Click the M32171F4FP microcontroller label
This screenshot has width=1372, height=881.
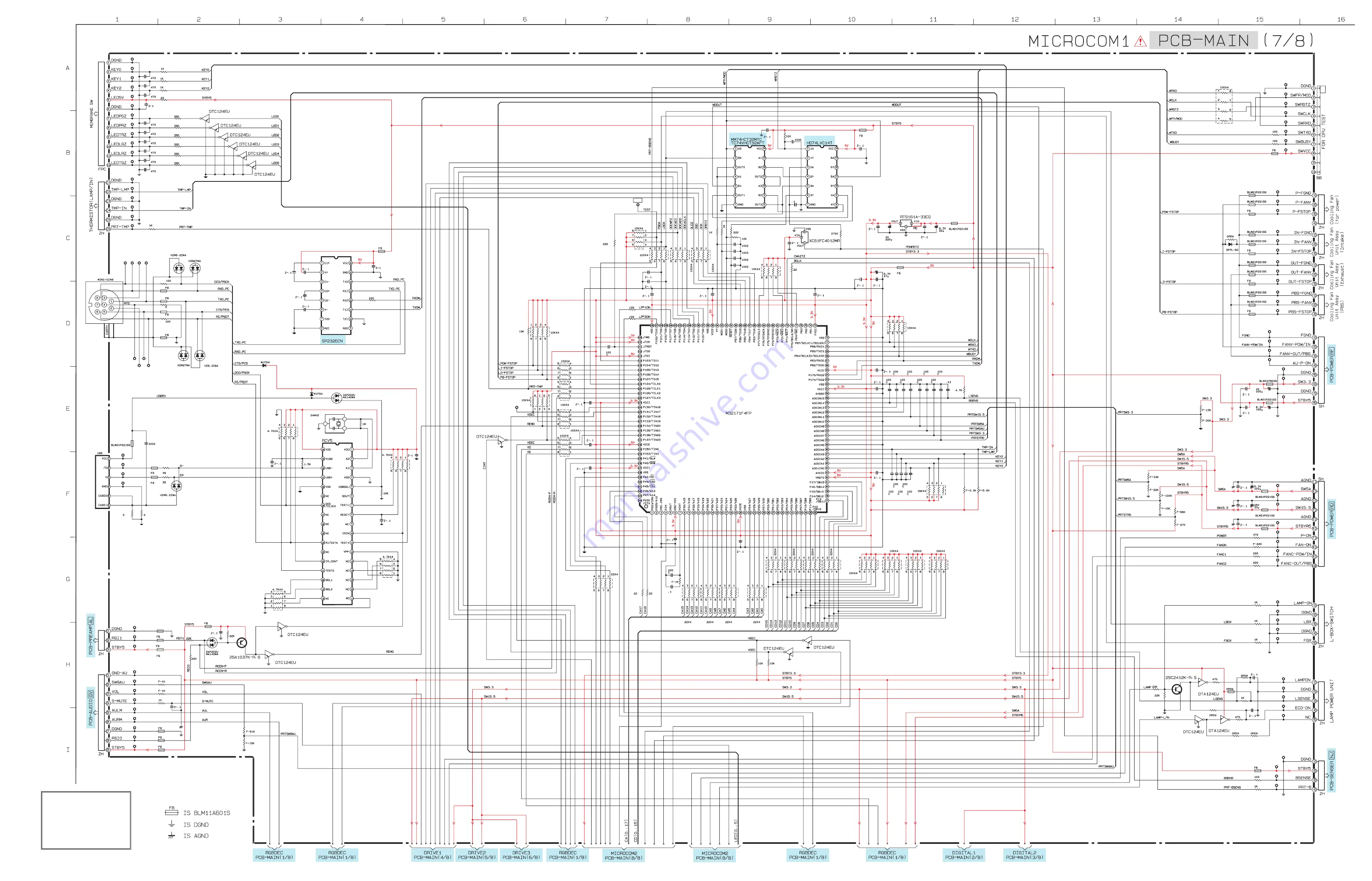pyautogui.click(x=738, y=413)
